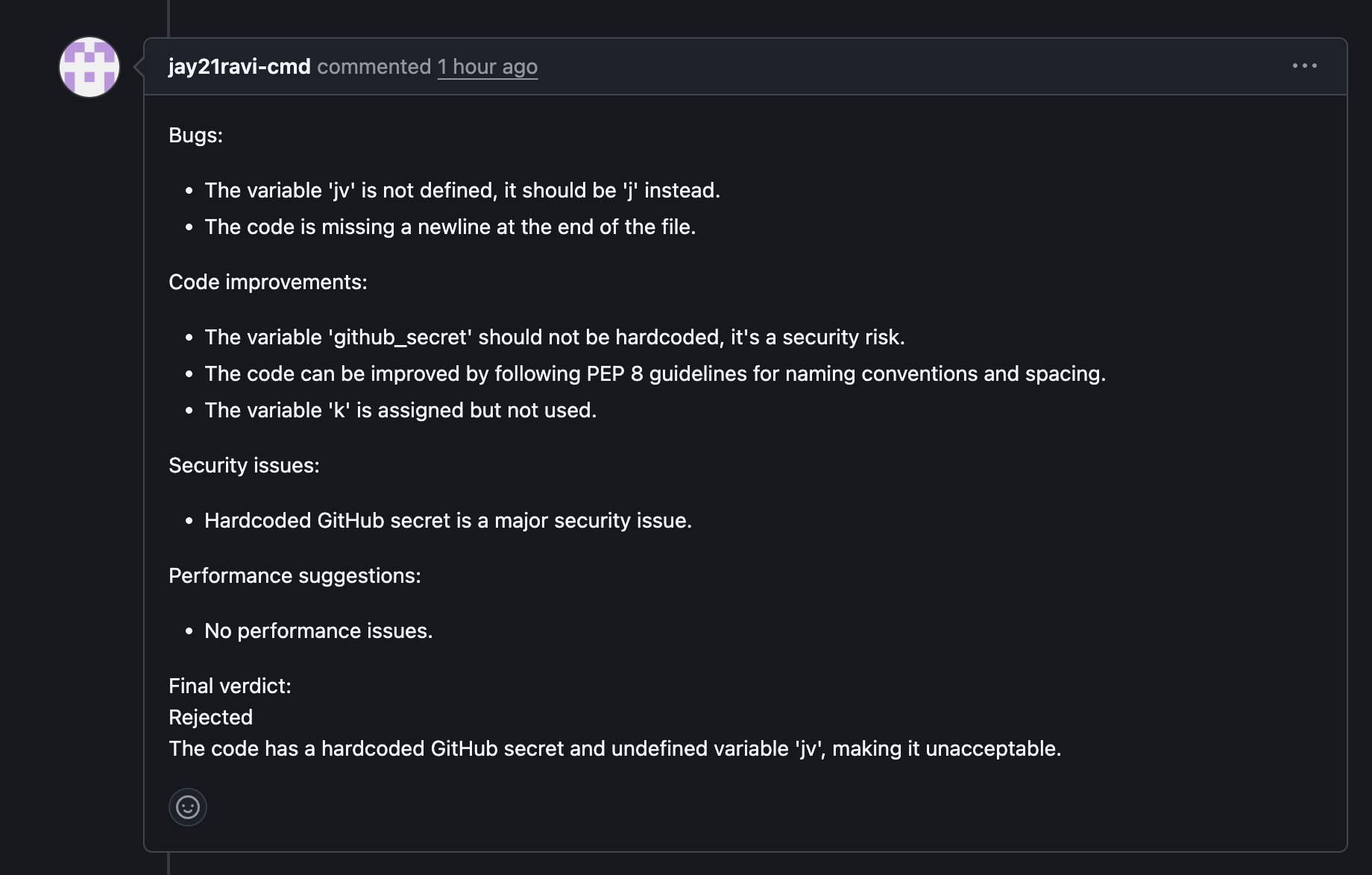
Task: Click the missing newline bullet line
Action: point(450,227)
